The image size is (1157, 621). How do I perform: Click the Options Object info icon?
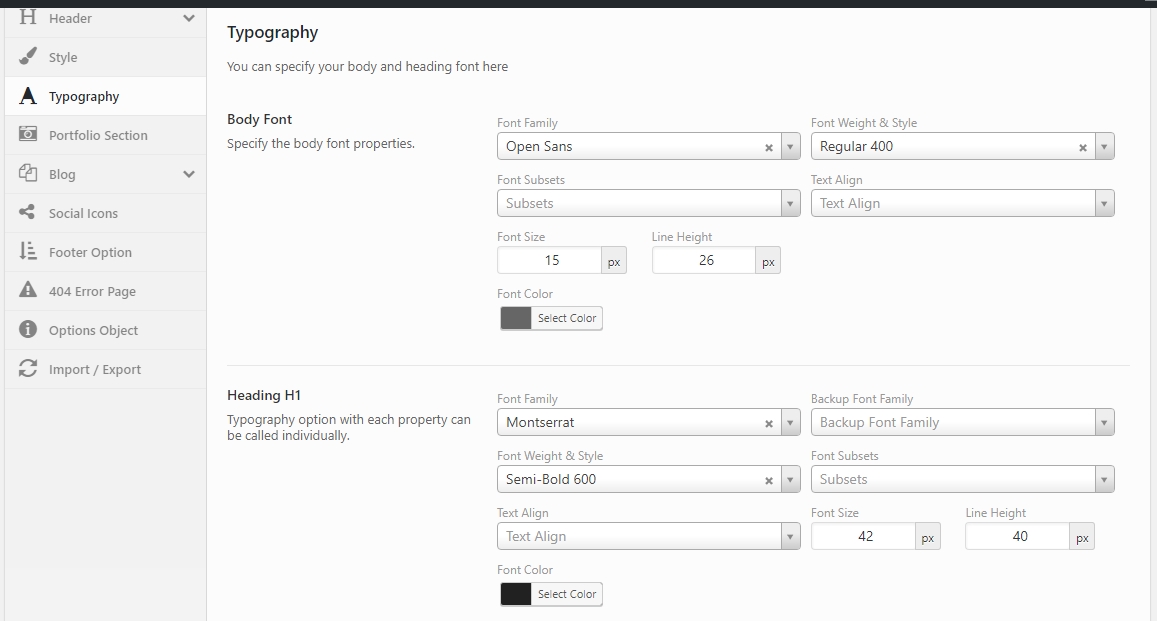pyautogui.click(x=27, y=329)
